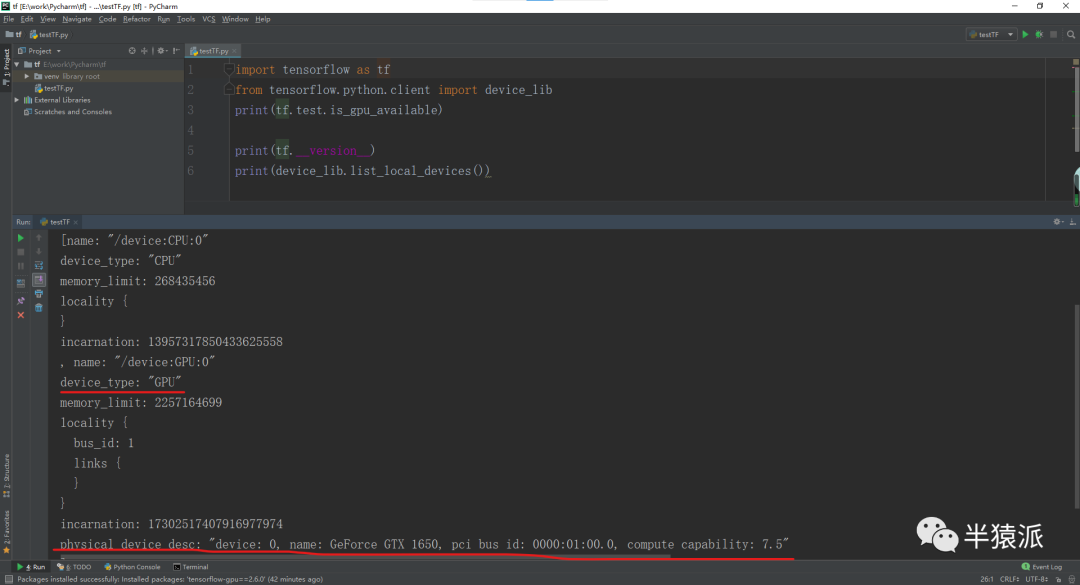Go up the stack trace arrow
Viewport: 1080px width, 585px height.
pos(39,238)
